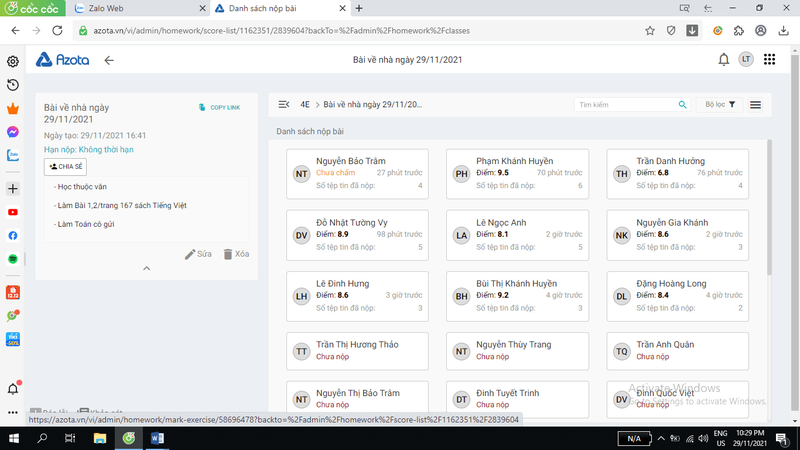This screenshot has height=450, width=800.
Task: Open Facebook from the browser sidebar
Action: click(13, 235)
